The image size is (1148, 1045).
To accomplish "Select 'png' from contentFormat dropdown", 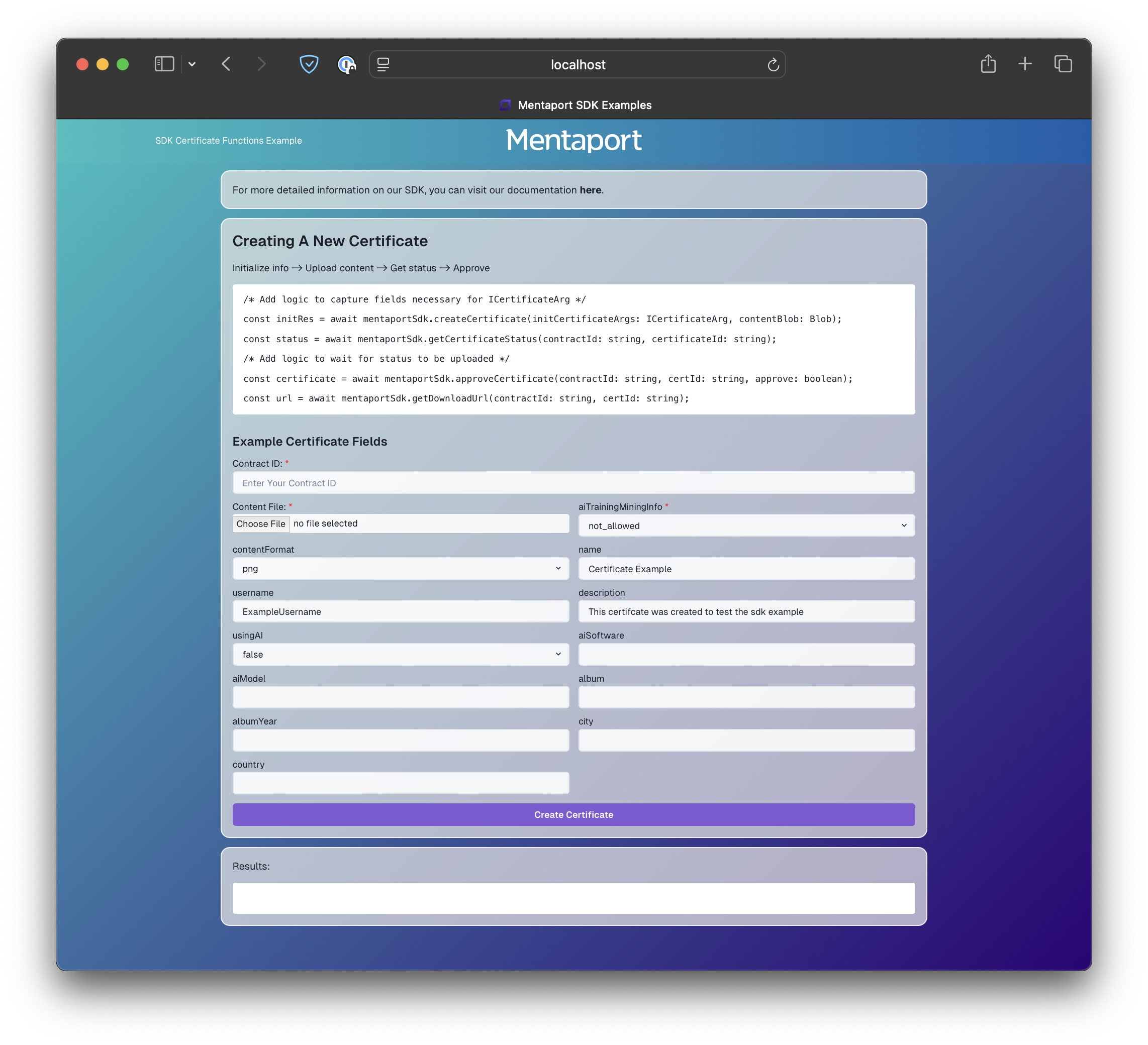I will [400, 568].
